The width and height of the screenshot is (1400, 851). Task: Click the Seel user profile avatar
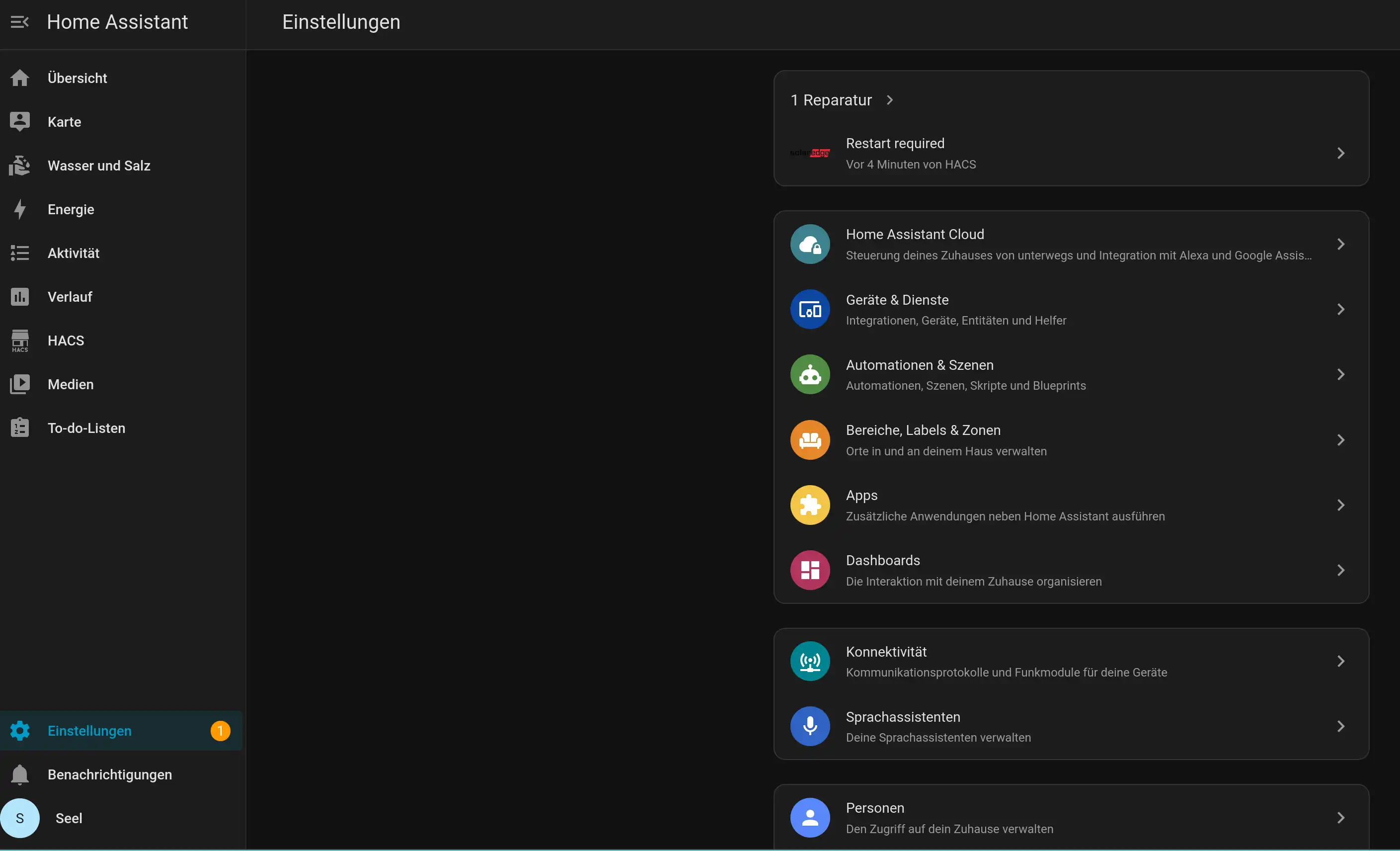(20, 818)
